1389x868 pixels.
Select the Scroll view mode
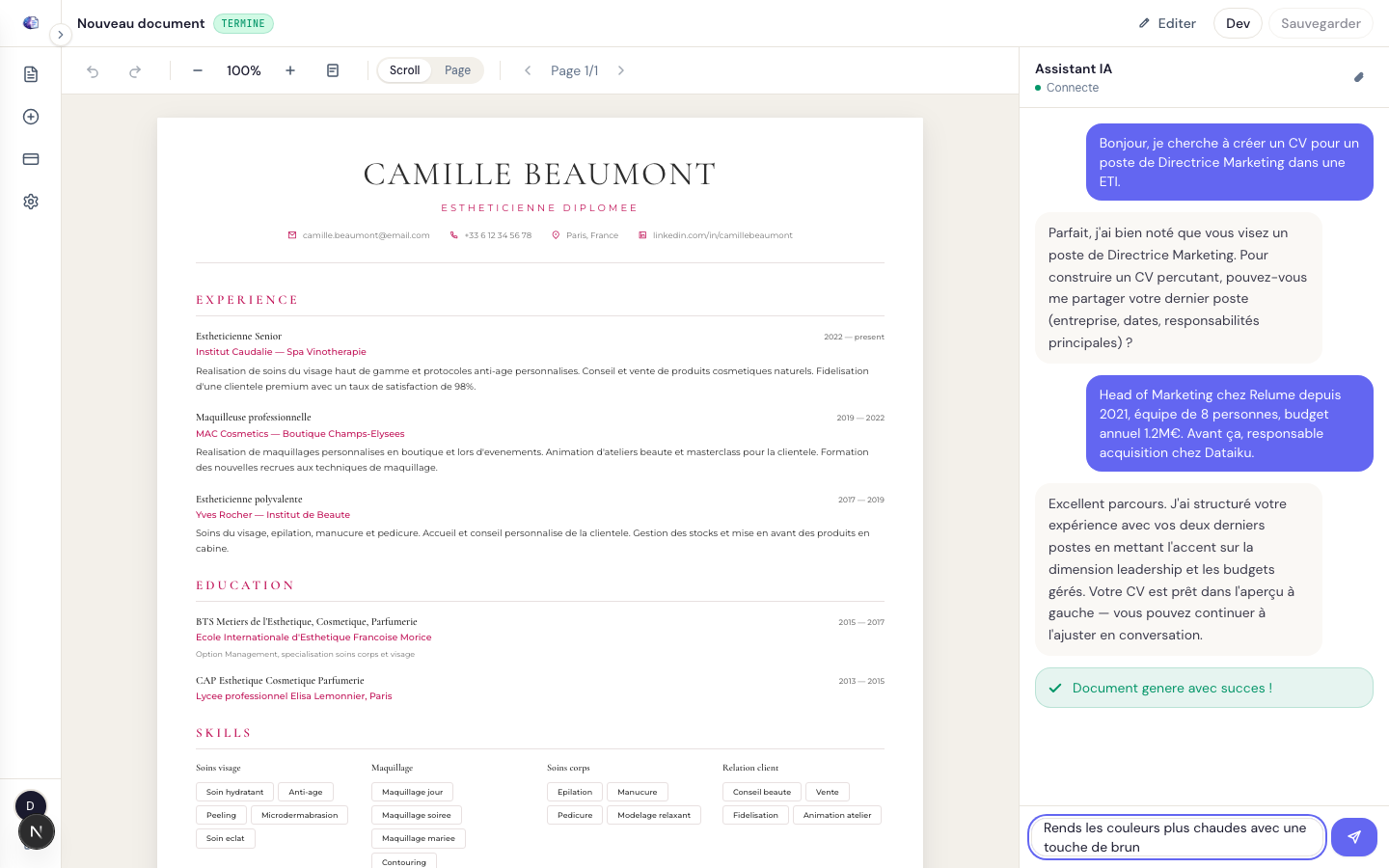tap(404, 70)
